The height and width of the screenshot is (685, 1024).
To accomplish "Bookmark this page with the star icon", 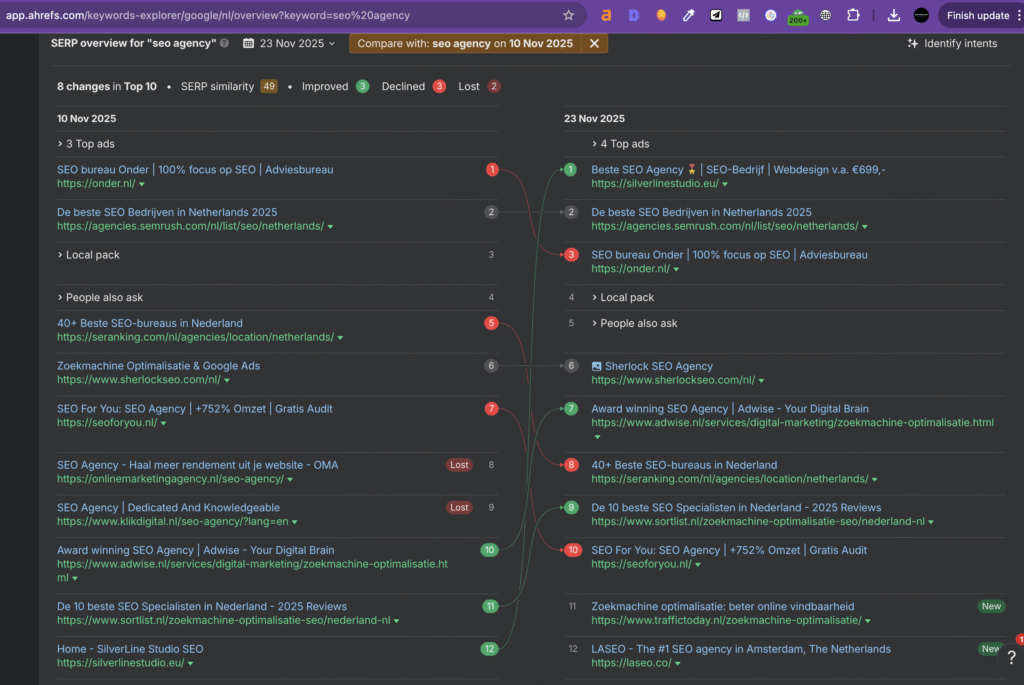I will (x=568, y=15).
